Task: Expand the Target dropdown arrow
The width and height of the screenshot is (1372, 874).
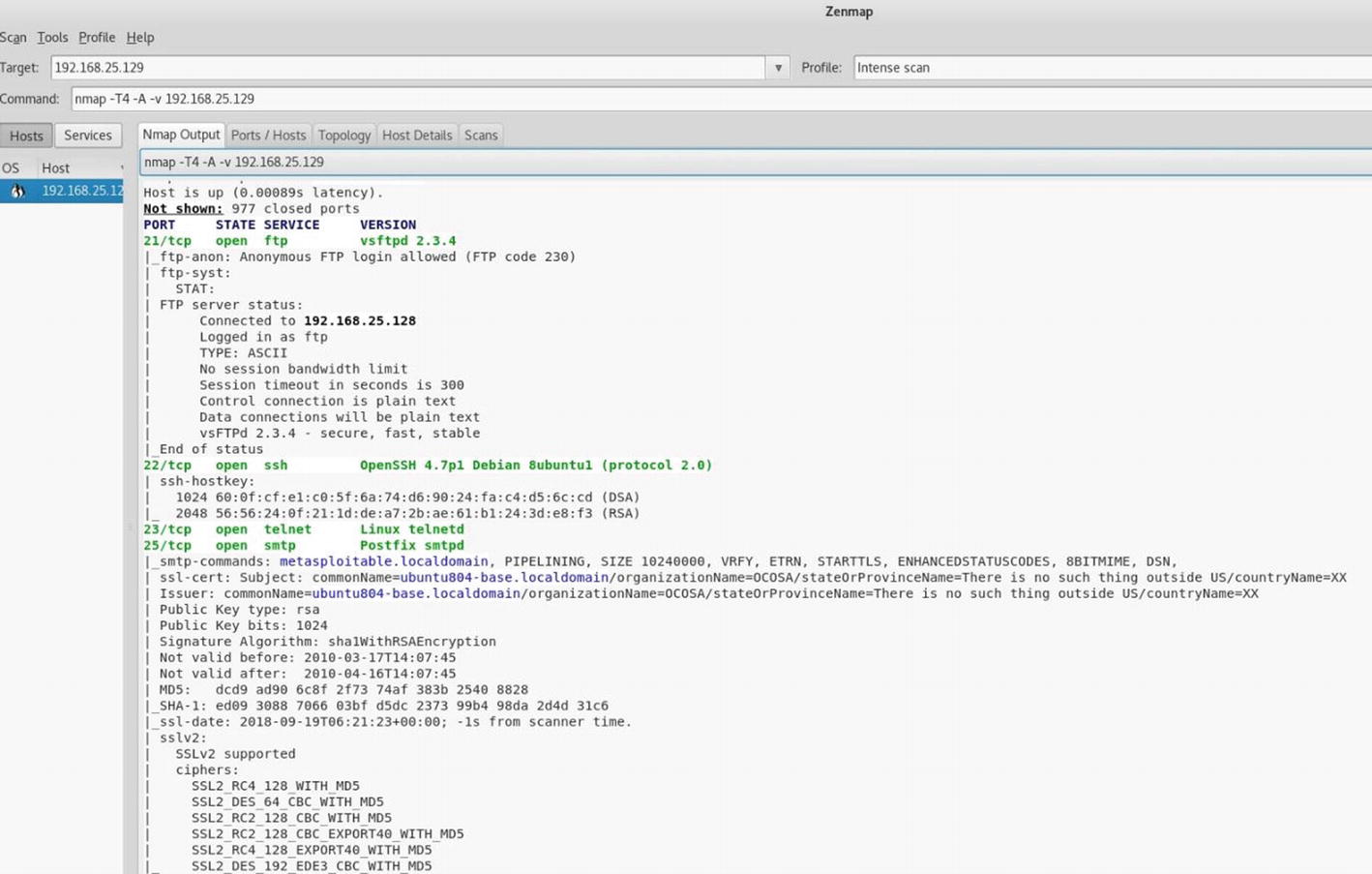Action: coord(778,68)
